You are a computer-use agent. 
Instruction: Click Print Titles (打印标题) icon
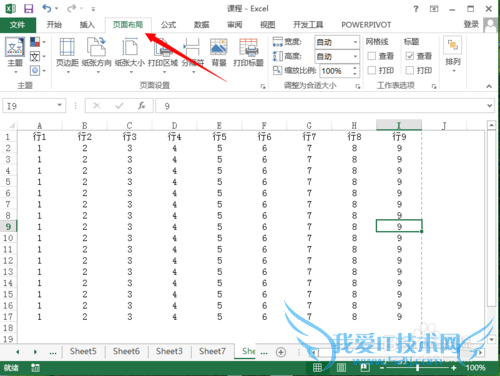click(248, 53)
